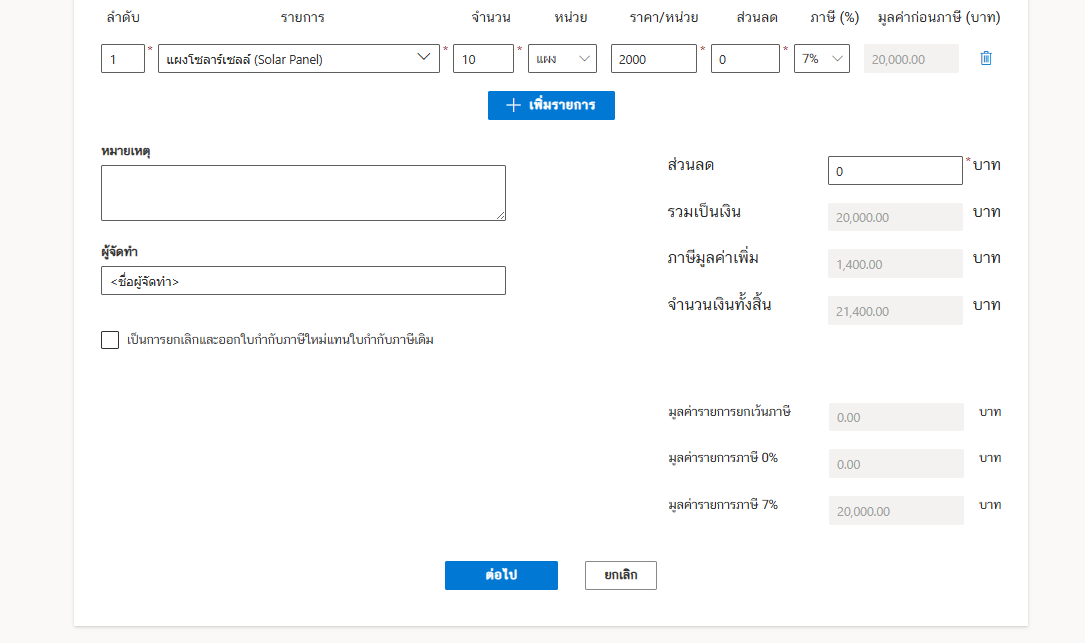Click the plus icon on add item button
The height and width of the screenshot is (643, 1085).
(513, 105)
